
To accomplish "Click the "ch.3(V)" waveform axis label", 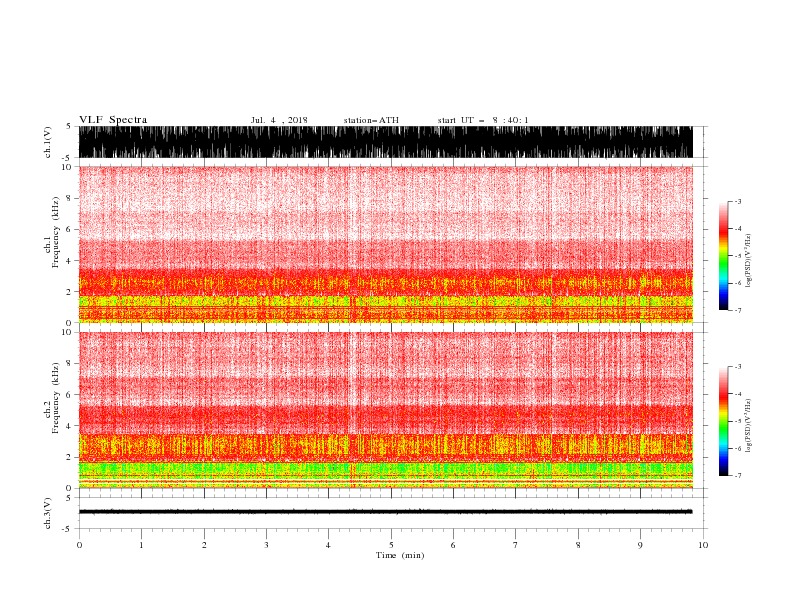I will 48,513.
